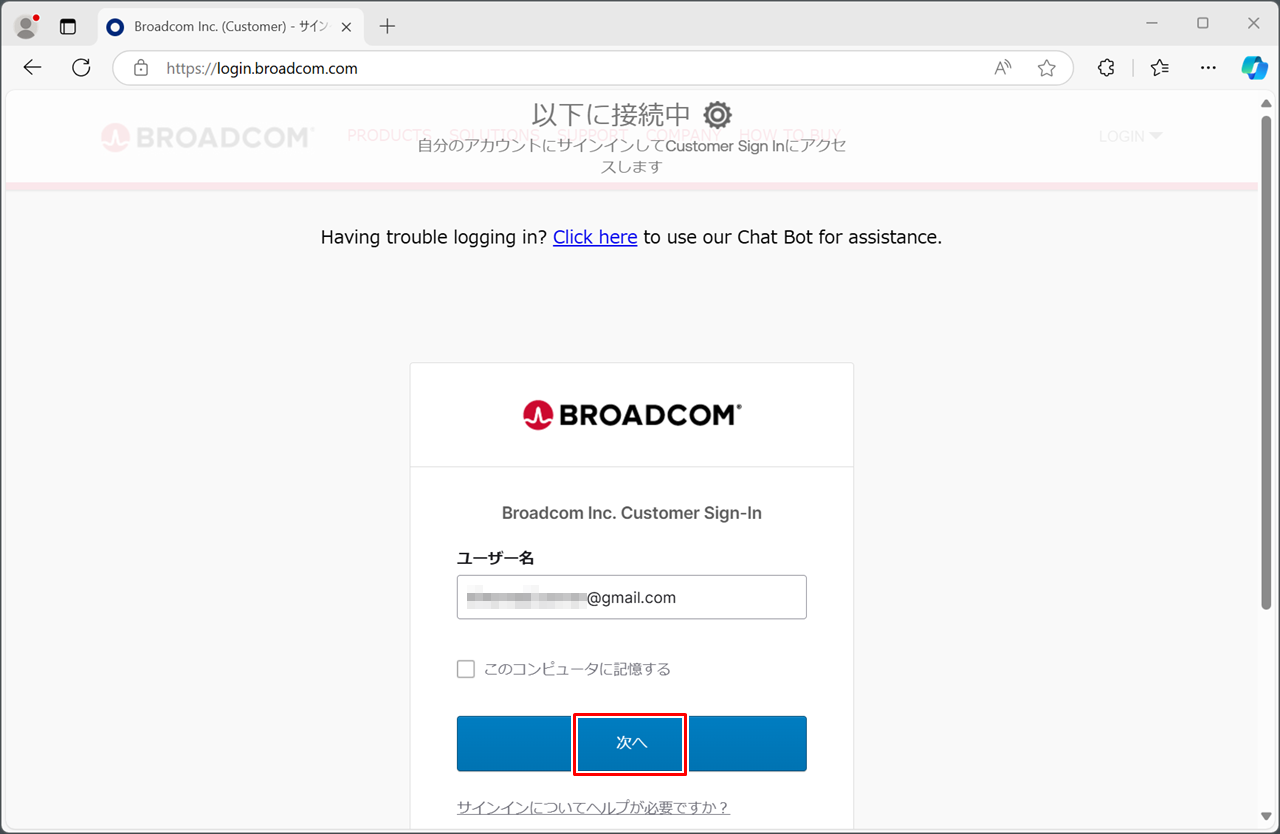Reload the page with the refresh icon

coord(81,68)
